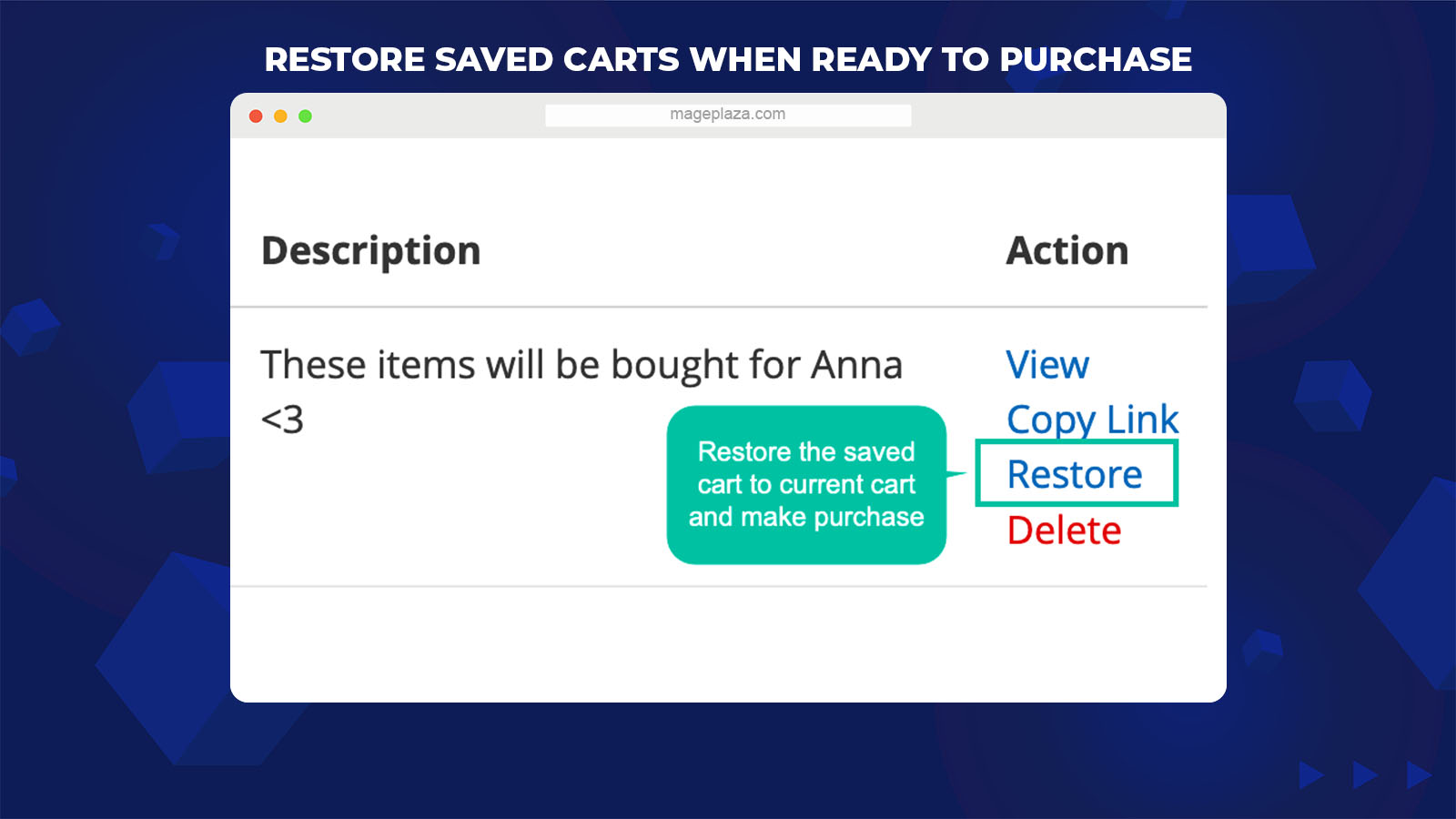Viewport: 1456px width, 819px height.
Task: Click the "<3" heart text in description
Action: (282, 420)
